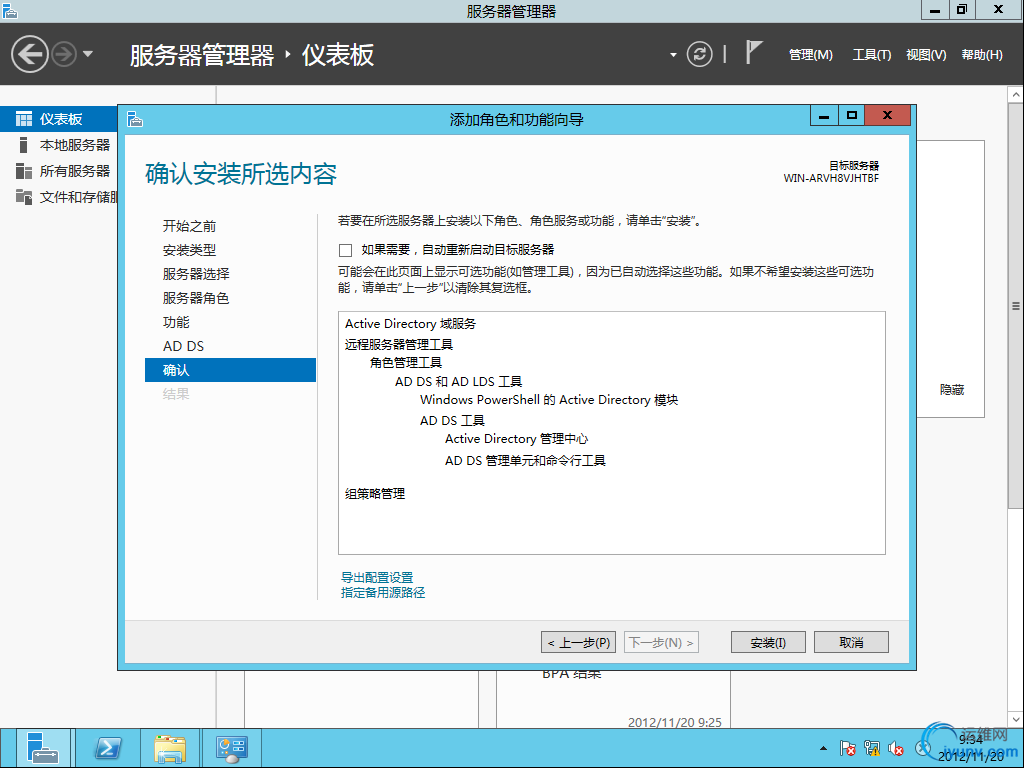Viewport: 1024px width, 768px height.
Task: Click the refresh icon in Server Manager
Action: point(699,54)
